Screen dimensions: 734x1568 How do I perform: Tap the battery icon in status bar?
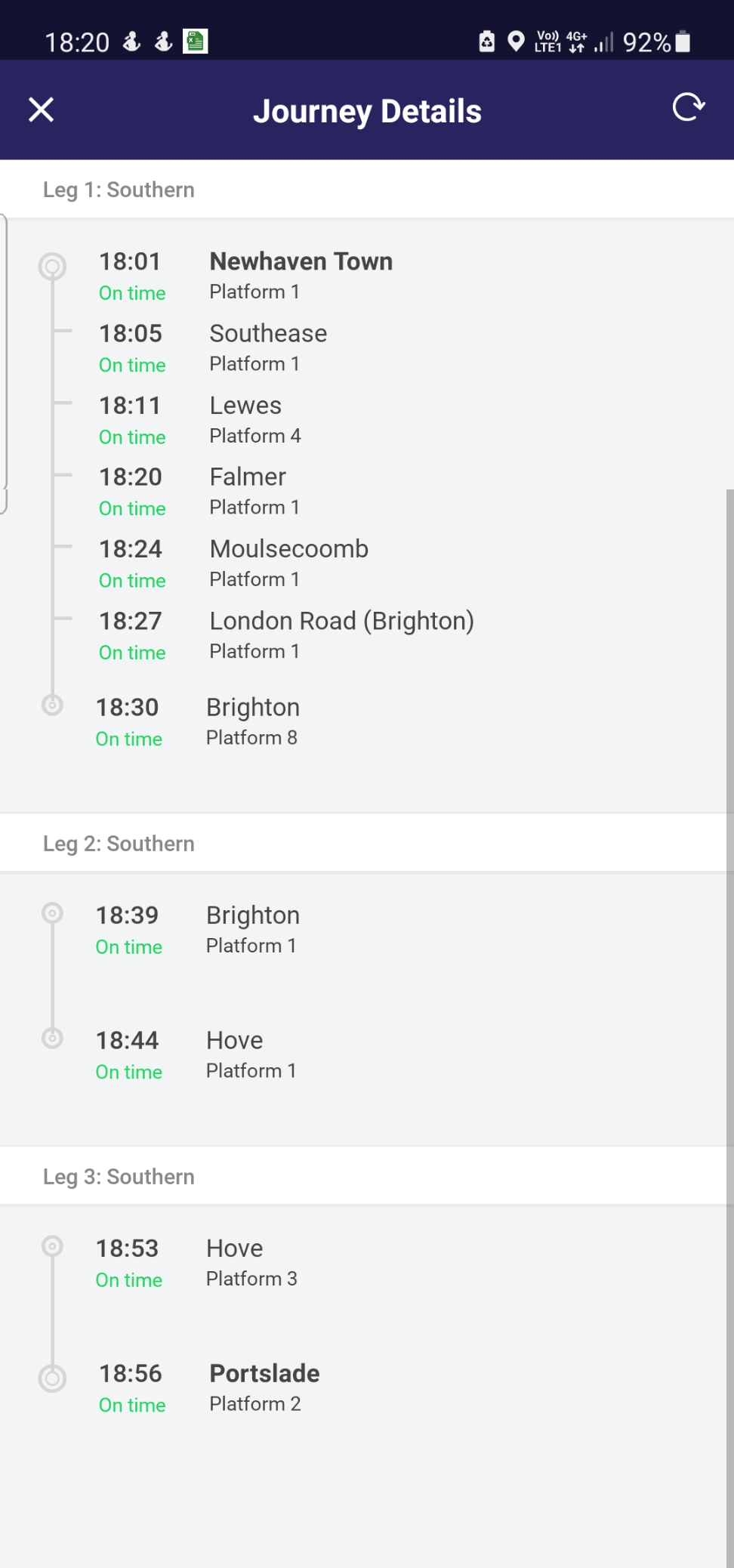pyautogui.click(x=683, y=42)
